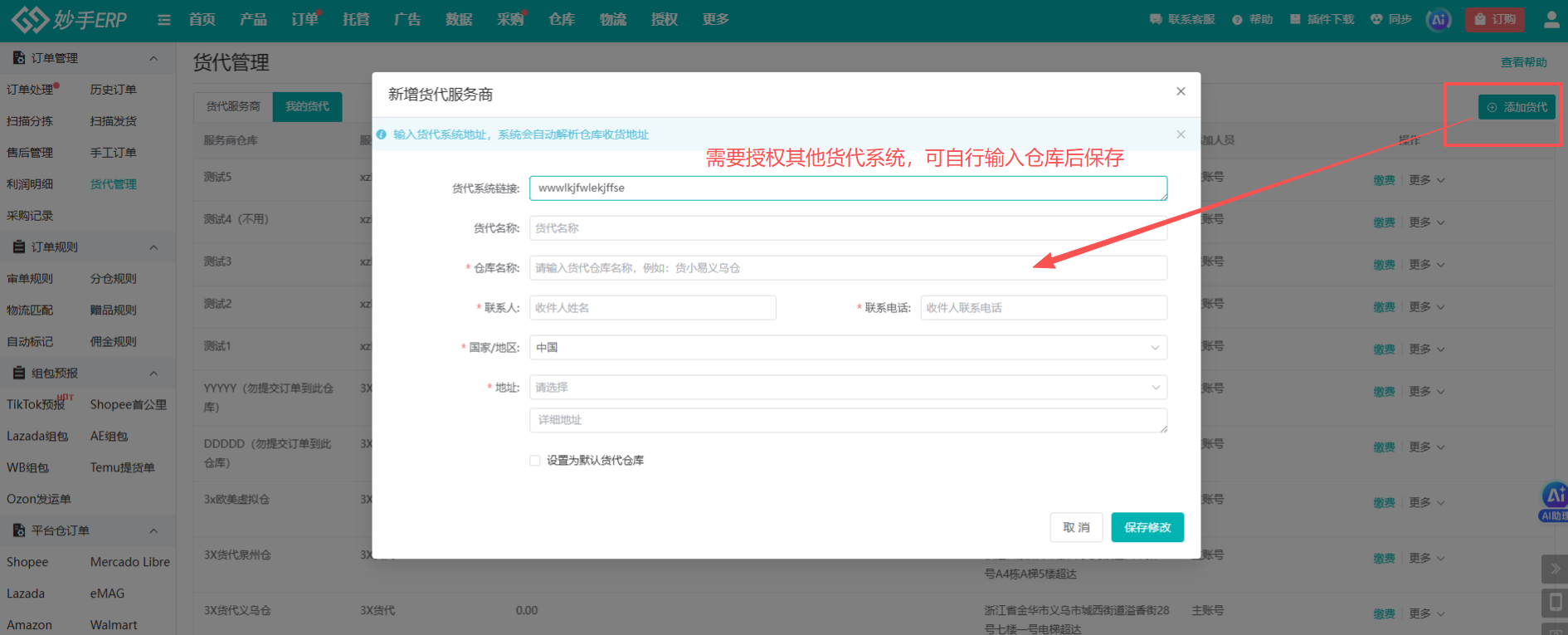Viewport: 1568px width, 635px height.
Task: Open 货代管理 in sidebar
Action: point(114,184)
